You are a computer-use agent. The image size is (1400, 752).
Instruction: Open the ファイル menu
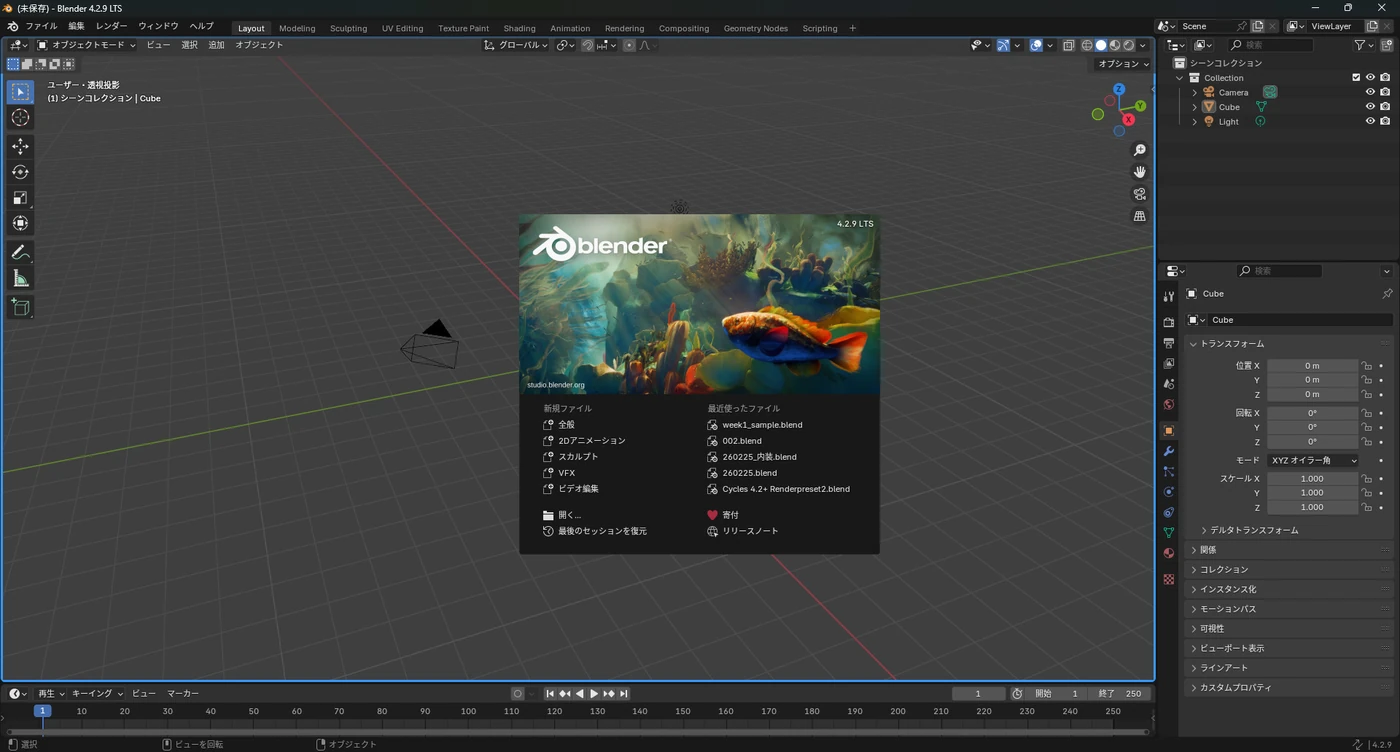[41, 26]
